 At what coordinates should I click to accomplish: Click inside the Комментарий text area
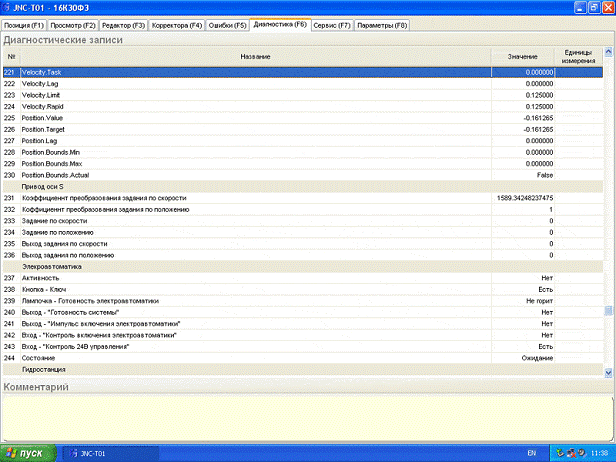(300, 415)
